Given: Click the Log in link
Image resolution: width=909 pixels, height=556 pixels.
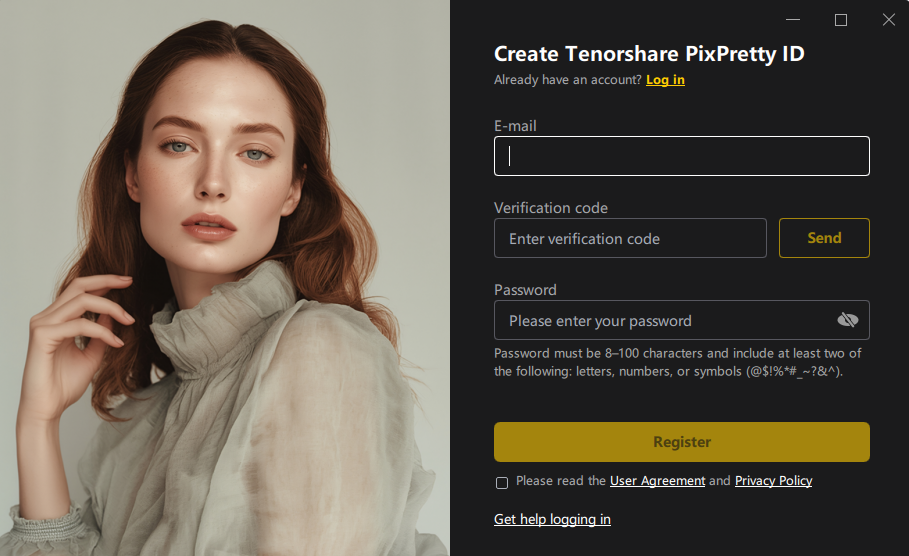Looking at the screenshot, I should coord(665,80).
